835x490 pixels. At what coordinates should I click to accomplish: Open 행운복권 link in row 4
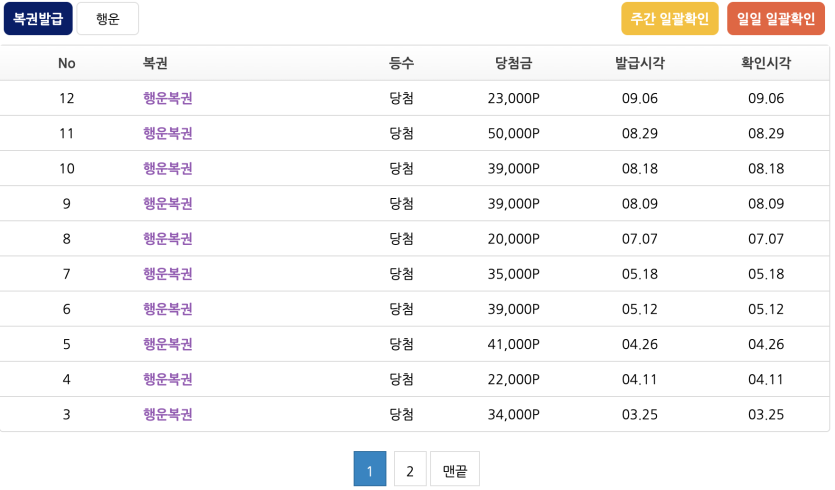(168, 379)
